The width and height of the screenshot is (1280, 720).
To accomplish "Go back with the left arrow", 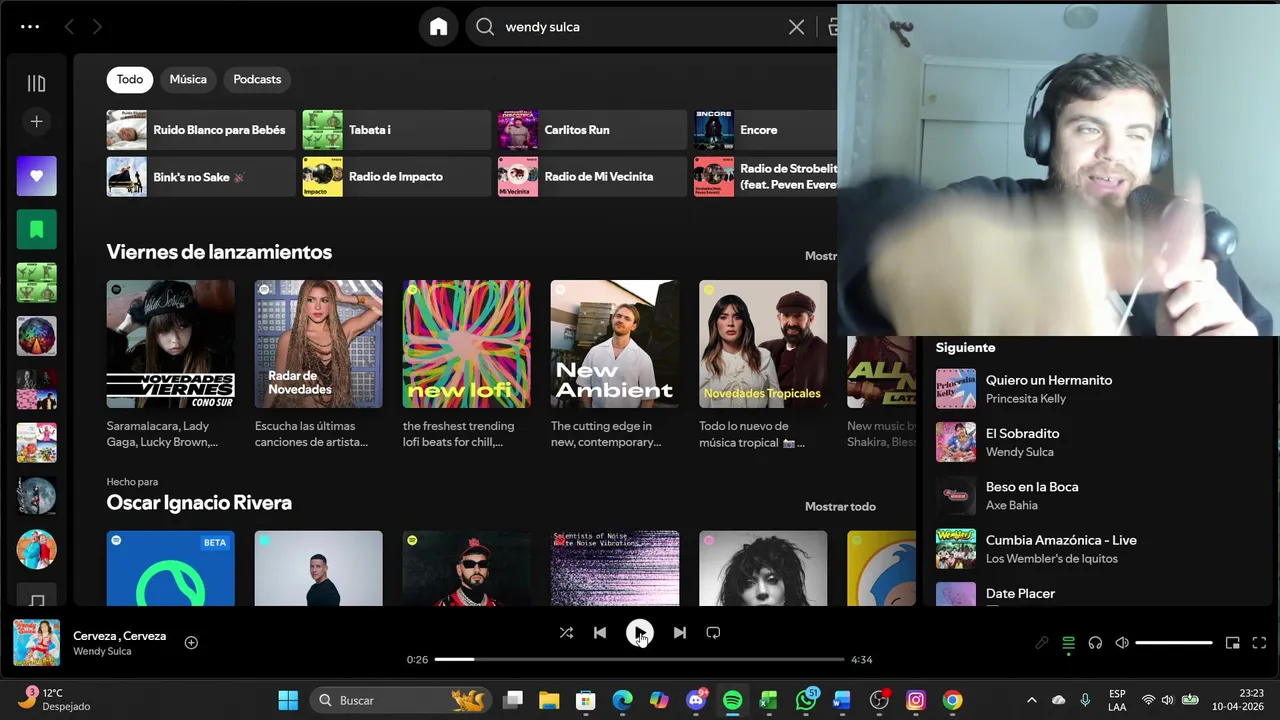I will [69, 27].
